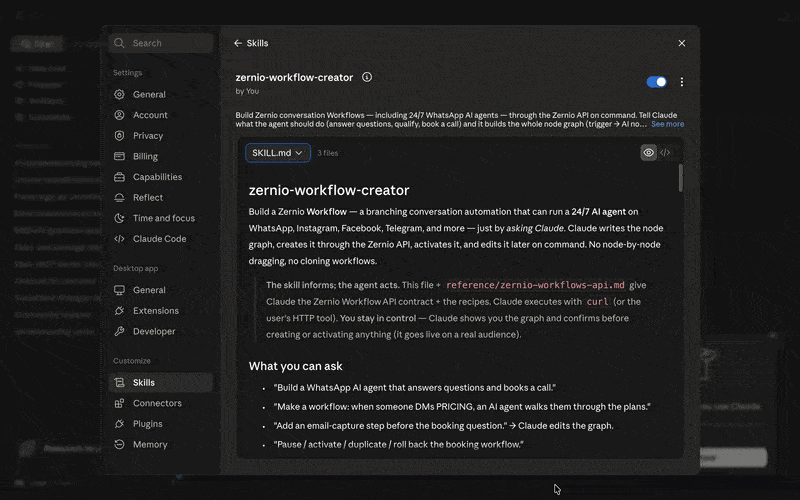Click the Connectors icon
The width and height of the screenshot is (800, 500).
(x=119, y=403)
